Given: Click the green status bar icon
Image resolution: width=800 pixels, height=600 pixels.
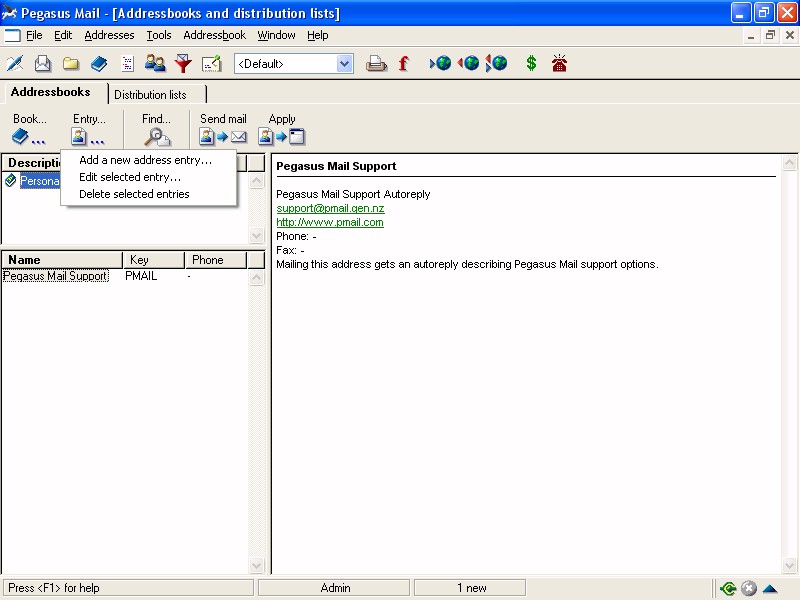Looking at the screenshot, I should [728, 588].
